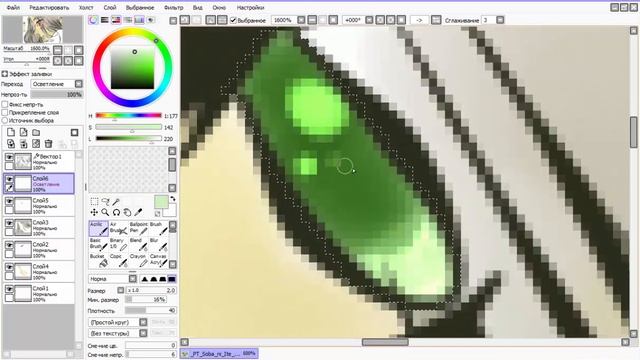Open the zoom 1600% dropdown in toolbar
This screenshot has height=360, width=640.
301,20
